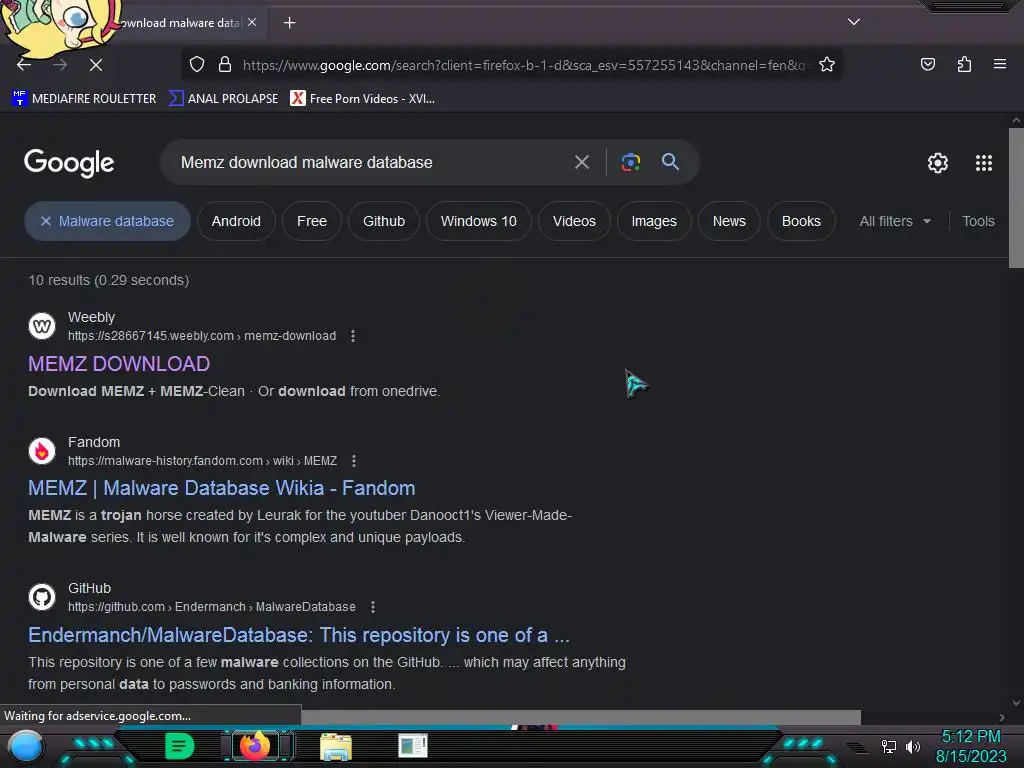The width and height of the screenshot is (1024, 768).
Task: Open more options for GitHub result
Action: (x=373, y=607)
